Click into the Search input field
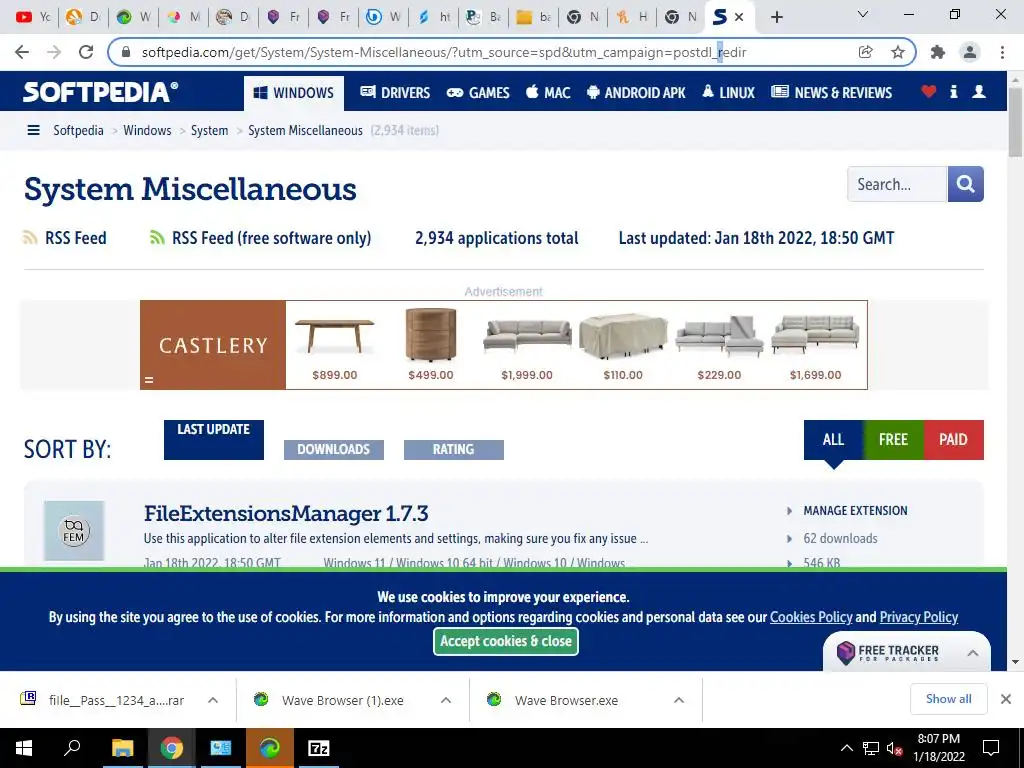The width and height of the screenshot is (1024, 768). (x=897, y=184)
